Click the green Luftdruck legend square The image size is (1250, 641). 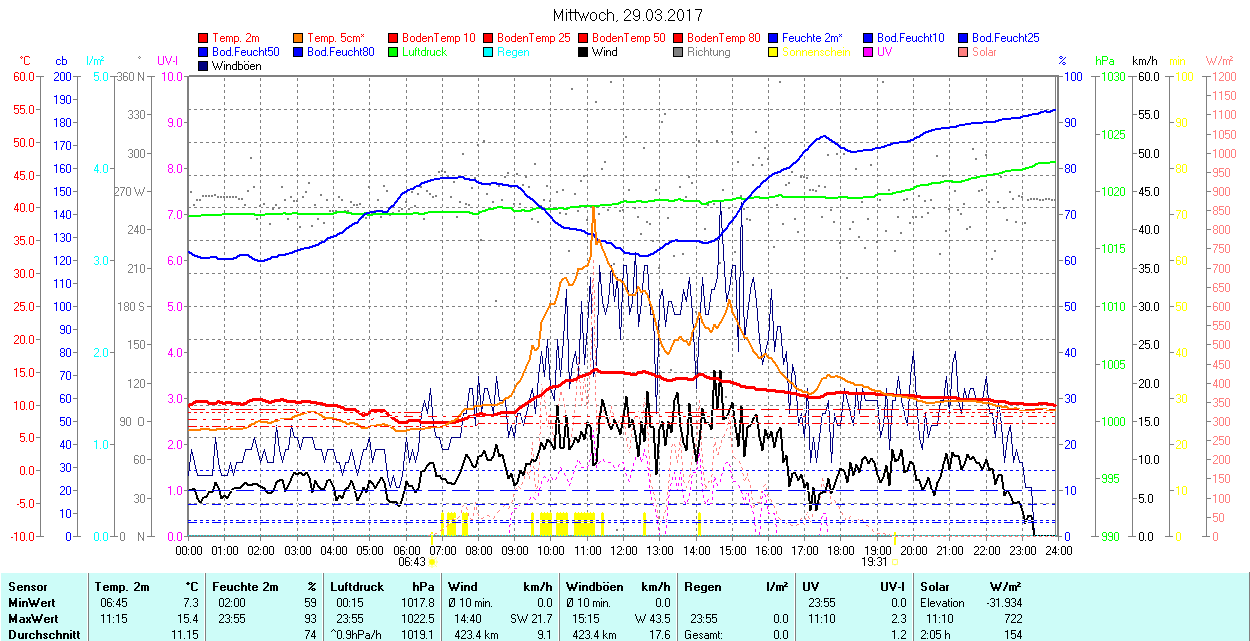coord(394,52)
